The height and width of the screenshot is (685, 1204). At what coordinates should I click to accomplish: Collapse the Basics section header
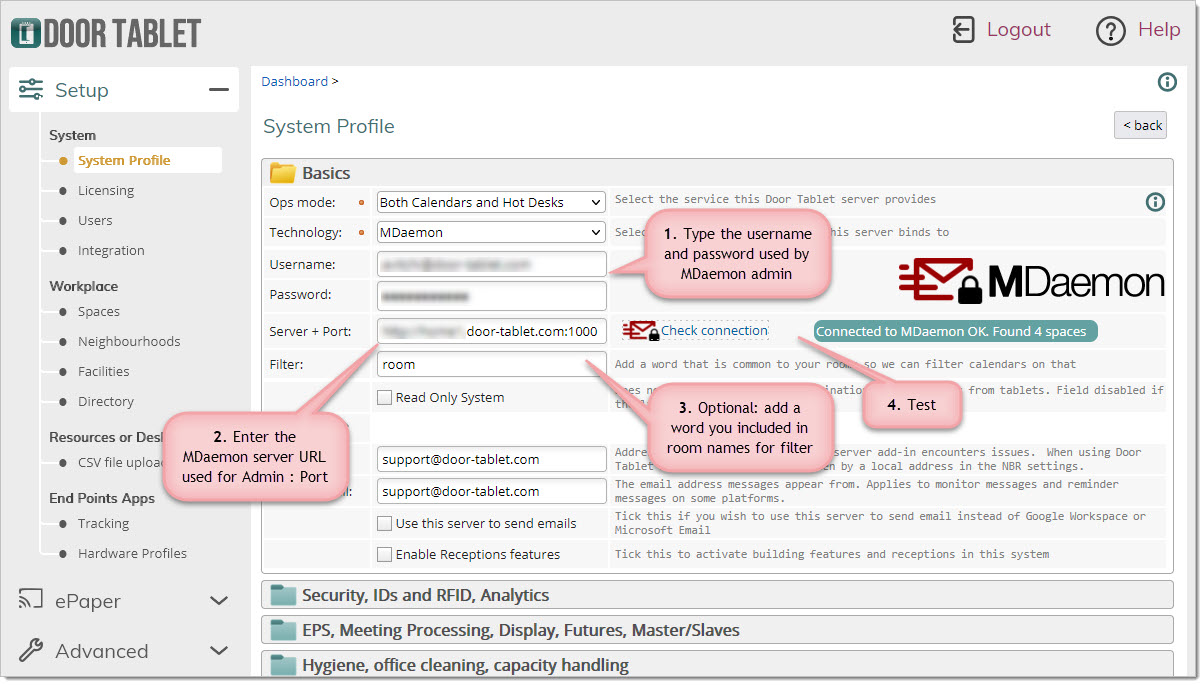(717, 173)
